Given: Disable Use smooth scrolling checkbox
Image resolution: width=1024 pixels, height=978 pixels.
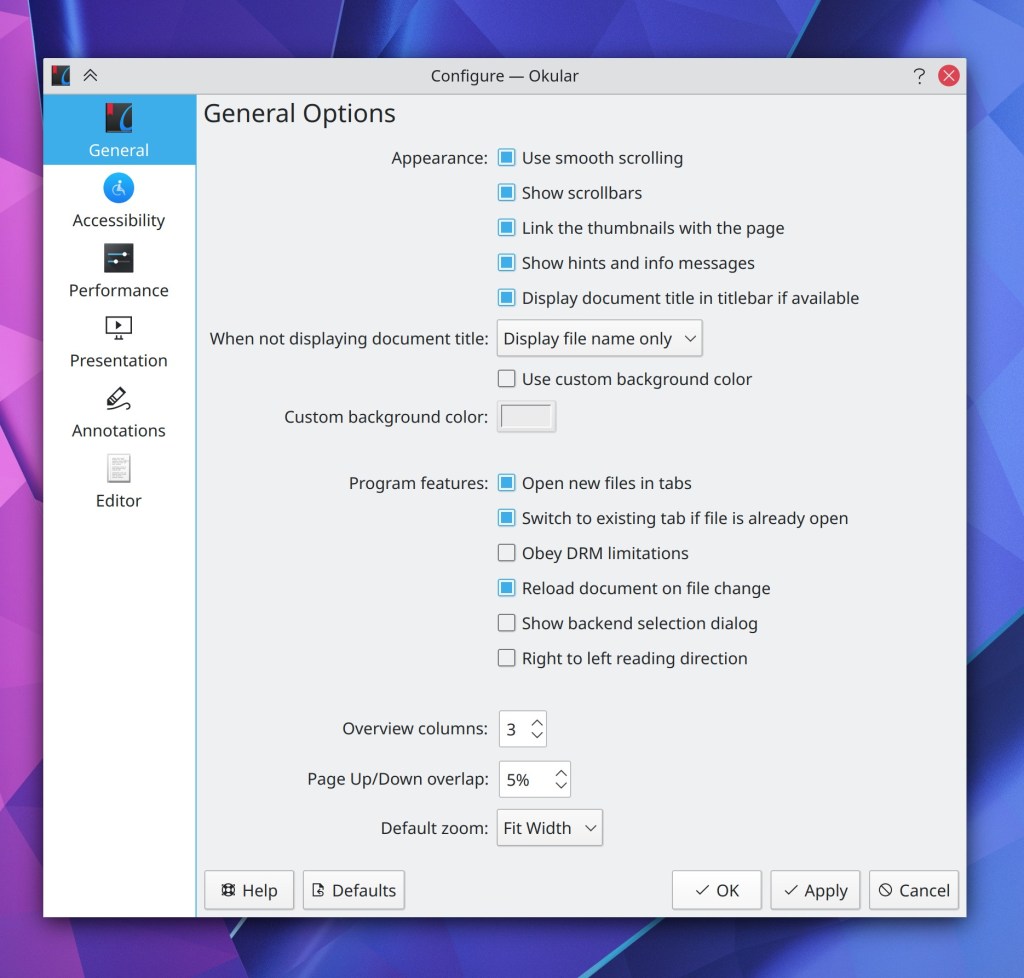Looking at the screenshot, I should pos(507,158).
